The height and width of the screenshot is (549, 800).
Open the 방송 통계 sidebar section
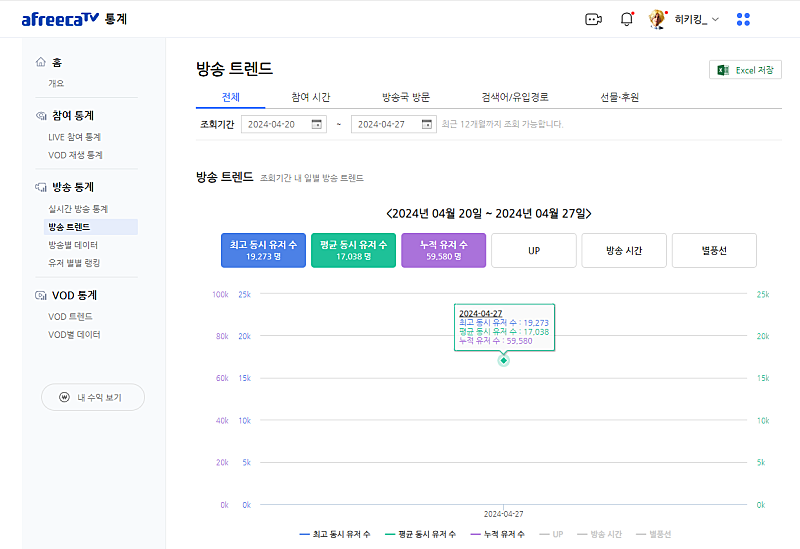[x=72, y=187]
